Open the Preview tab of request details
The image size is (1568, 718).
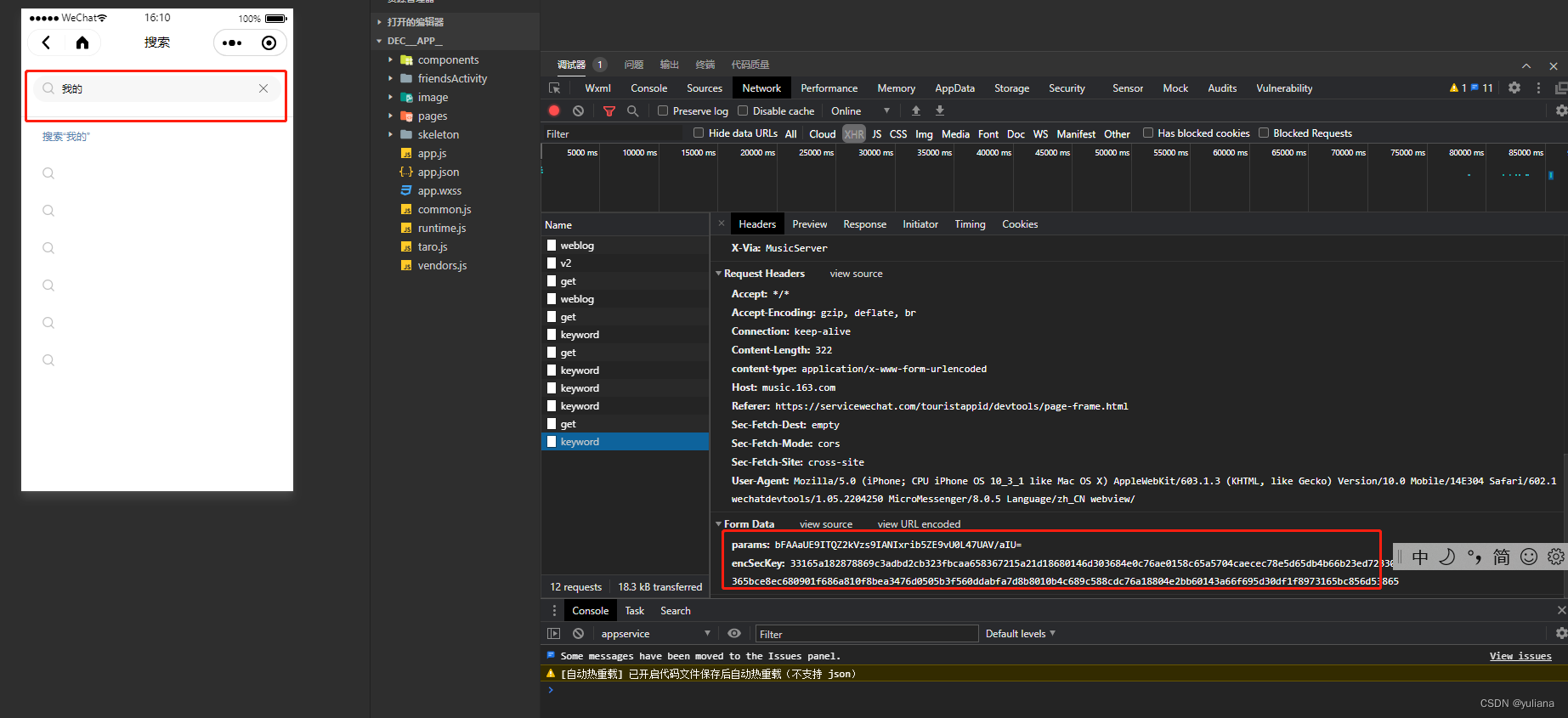tap(809, 223)
